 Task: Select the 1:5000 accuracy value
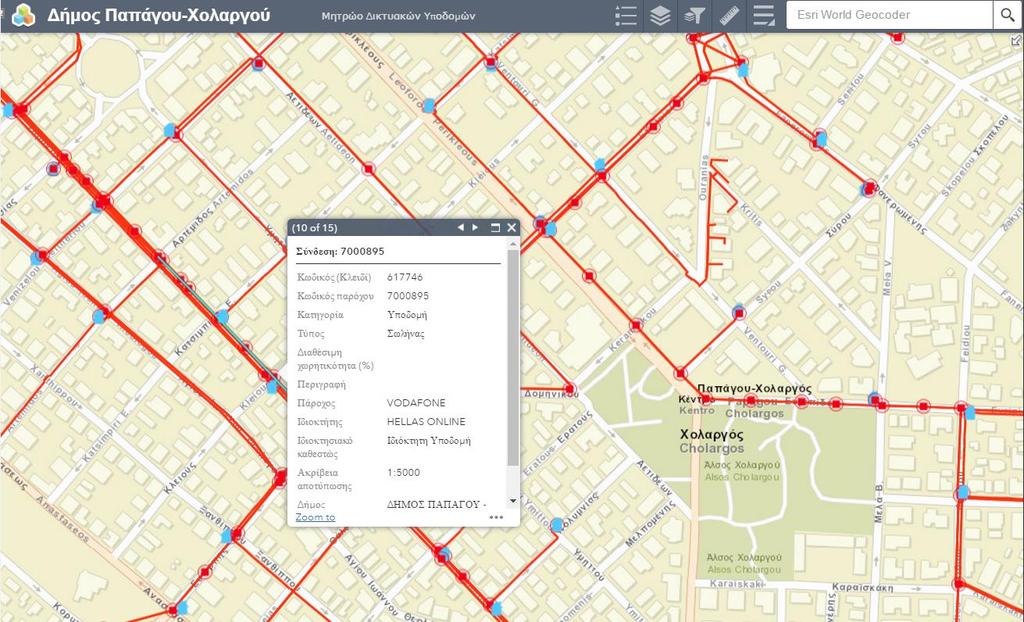[404, 472]
